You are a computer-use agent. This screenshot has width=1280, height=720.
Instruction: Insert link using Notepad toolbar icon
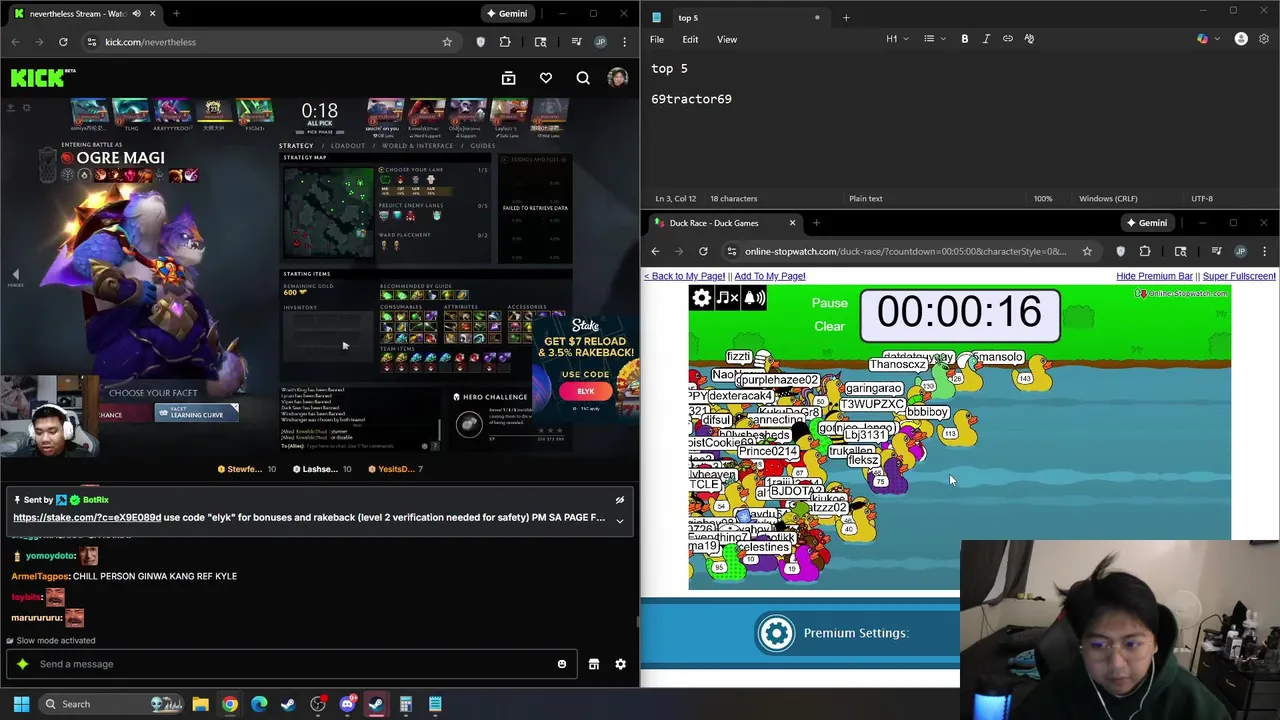tap(1008, 39)
